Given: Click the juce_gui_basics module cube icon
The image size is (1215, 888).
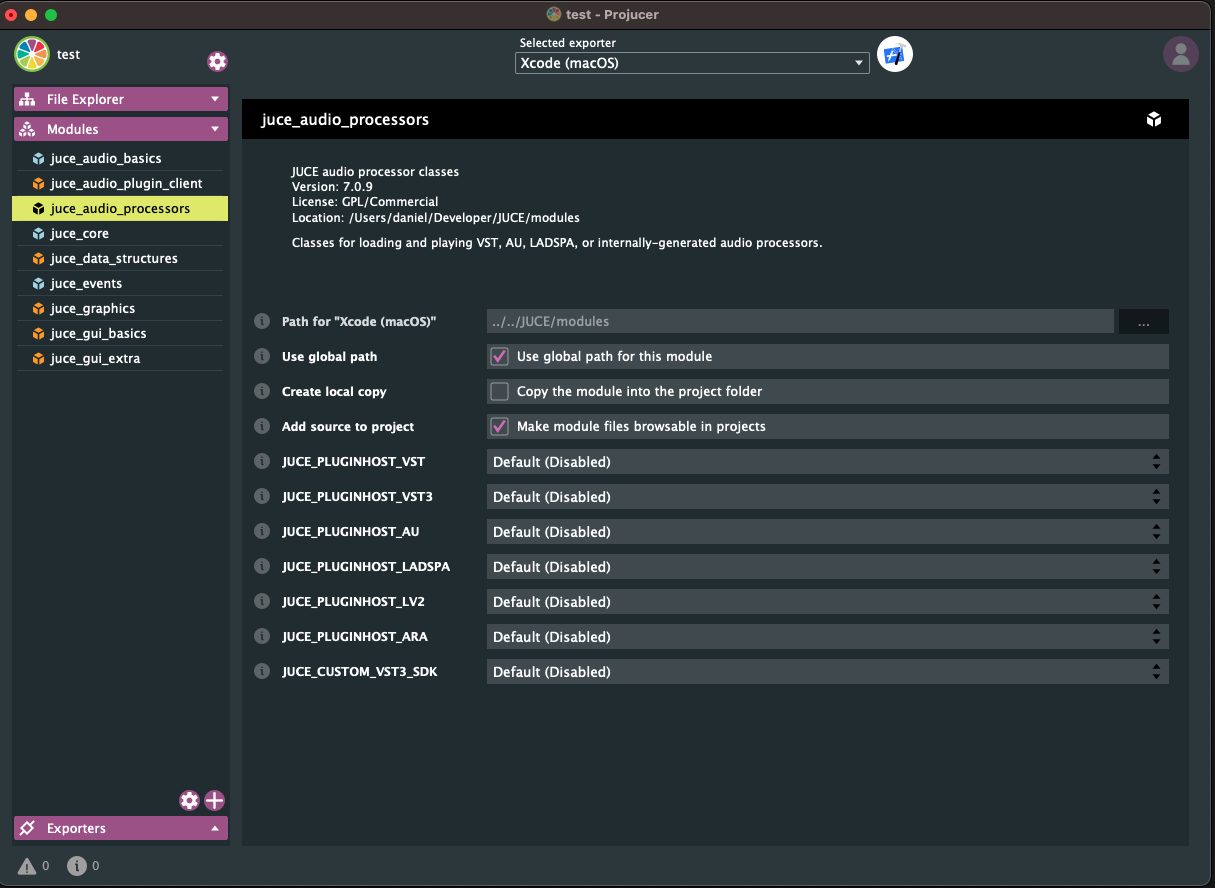Looking at the screenshot, I should (38, 333).
